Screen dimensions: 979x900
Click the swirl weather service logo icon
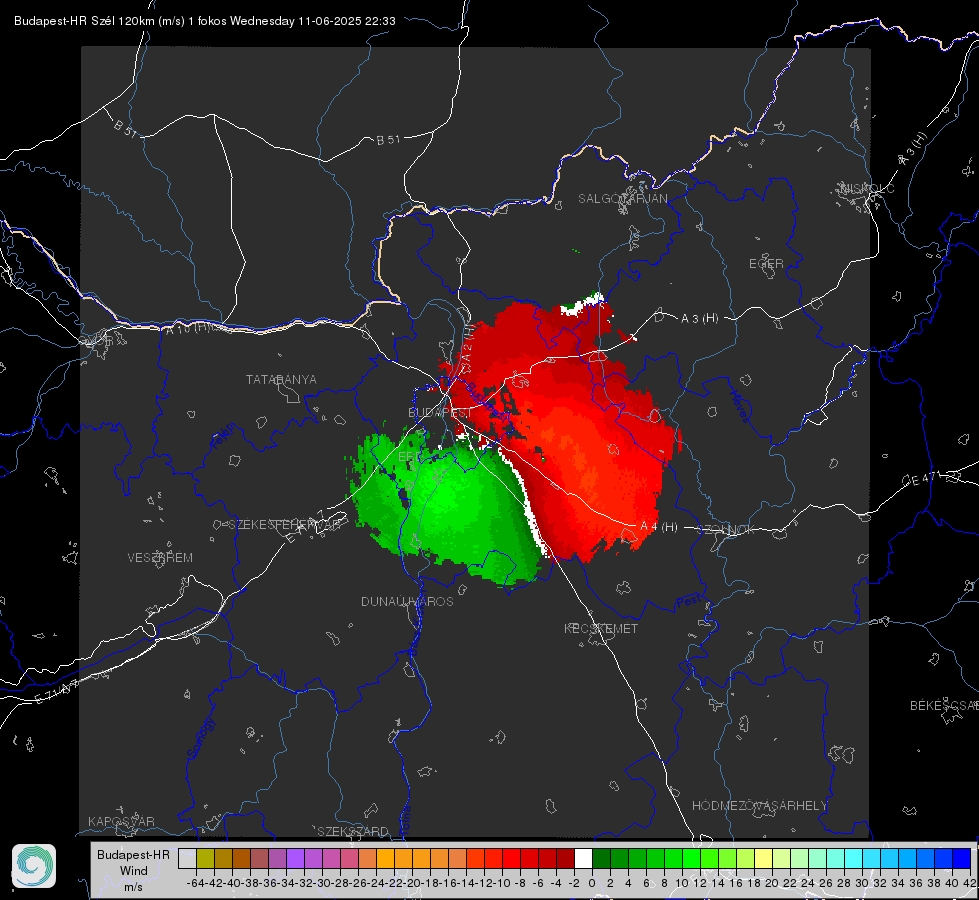pos(34,866)
